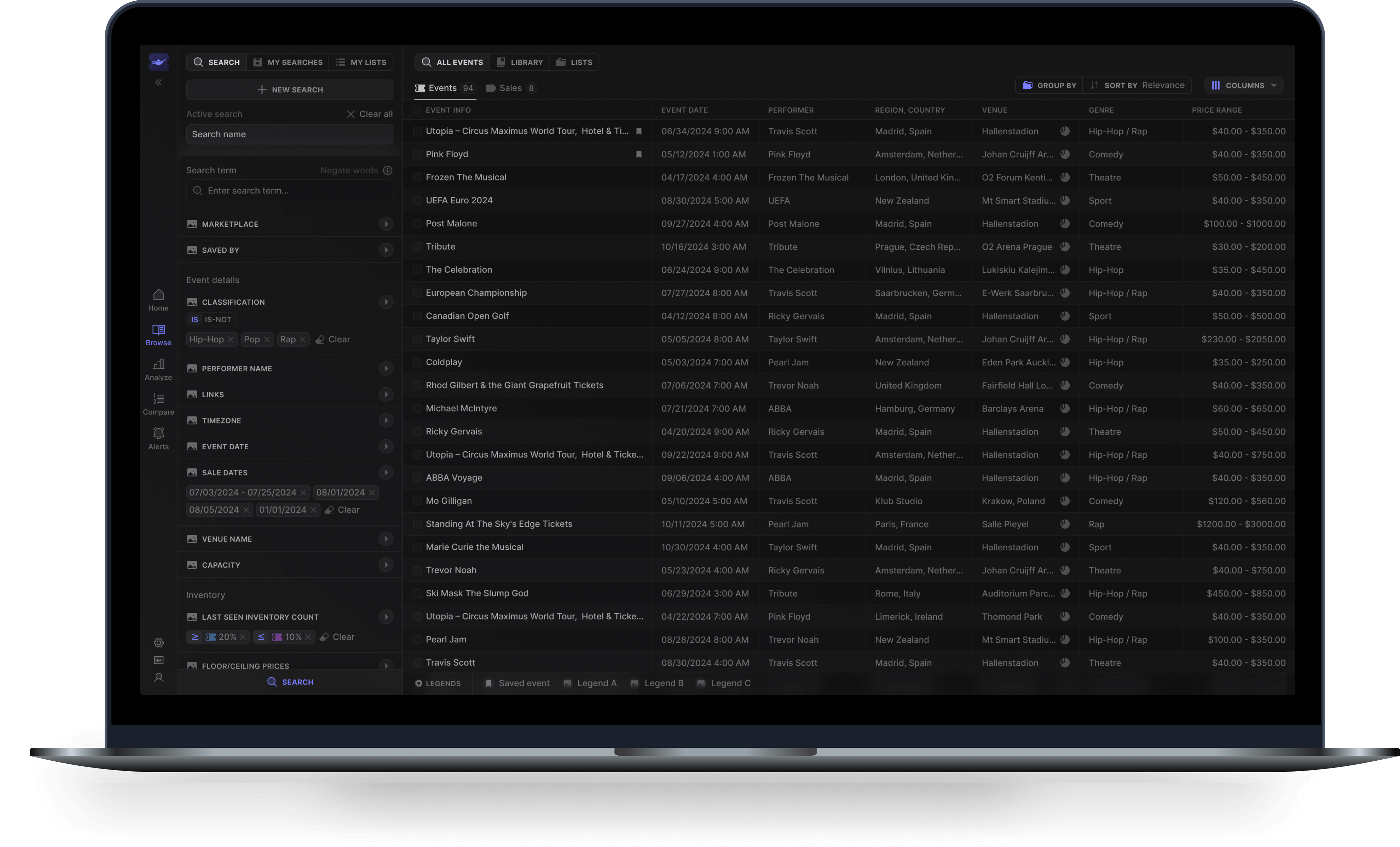The width and height of the screenshot is (1400, 847).
Task: Go to Home in sidebar
Action: (159, 299)
